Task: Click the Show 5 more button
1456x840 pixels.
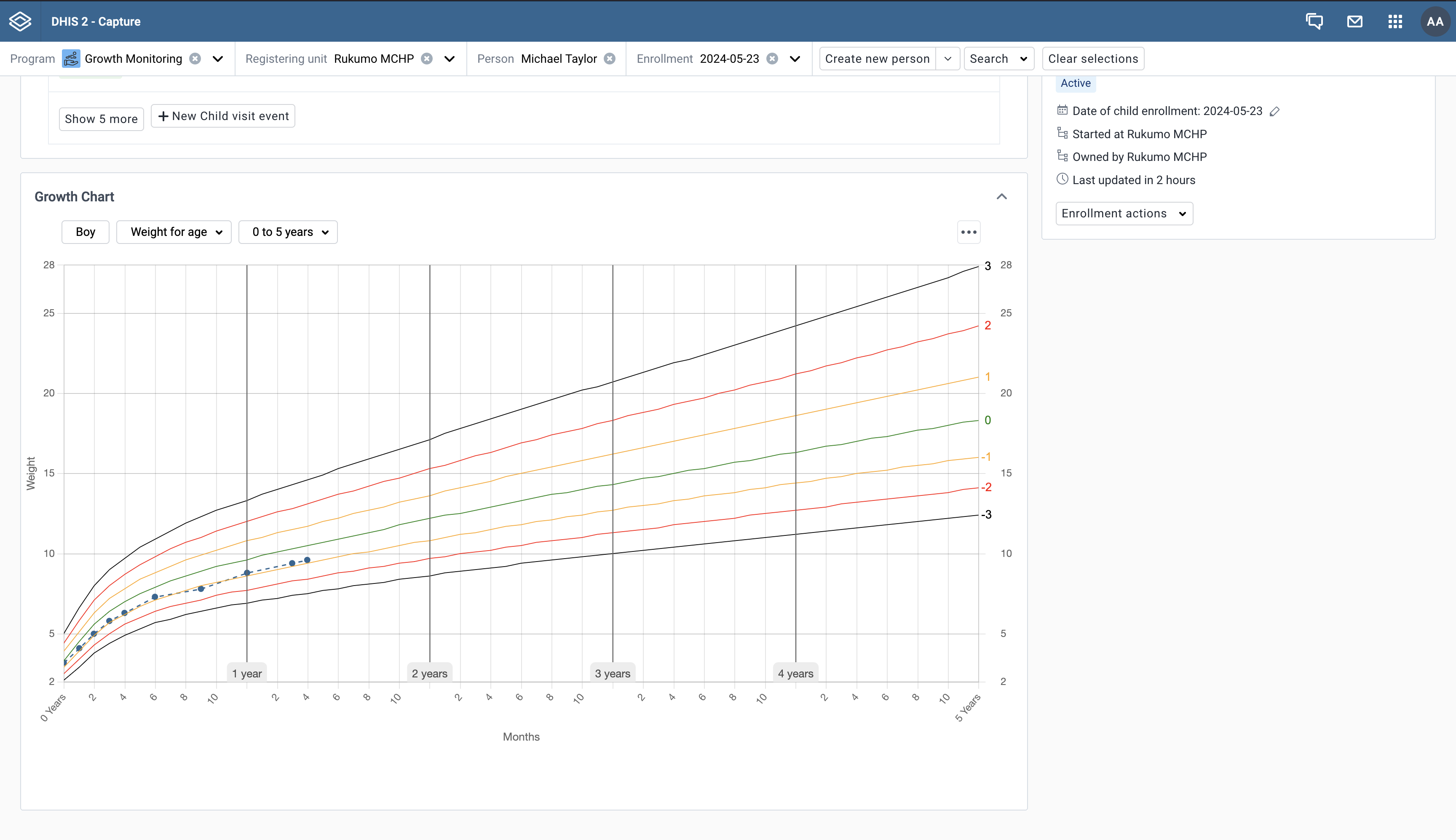Action: pyautogui.click(x=101, y=119)
